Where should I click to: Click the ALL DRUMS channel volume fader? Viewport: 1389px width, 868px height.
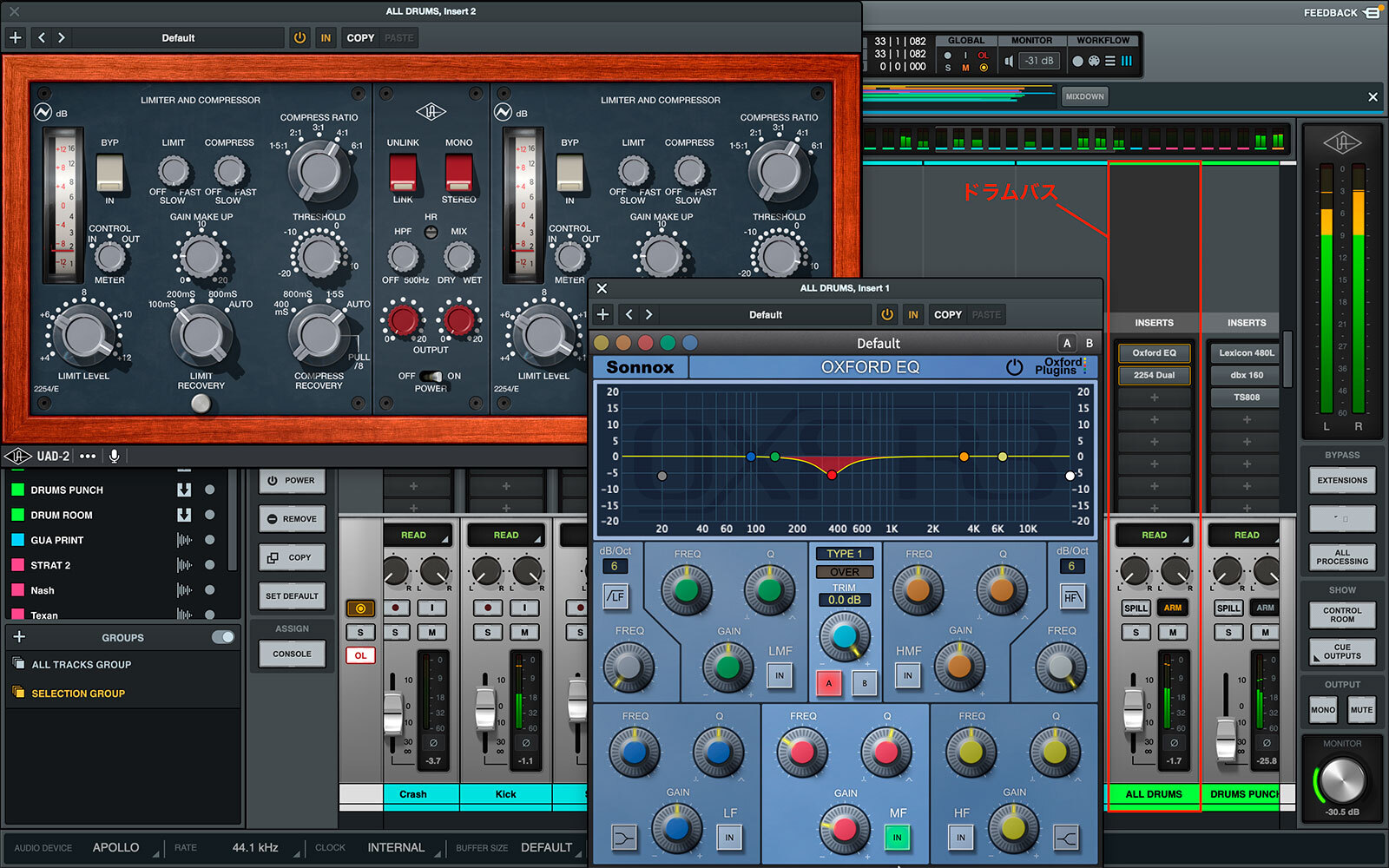pos(1133,708)
